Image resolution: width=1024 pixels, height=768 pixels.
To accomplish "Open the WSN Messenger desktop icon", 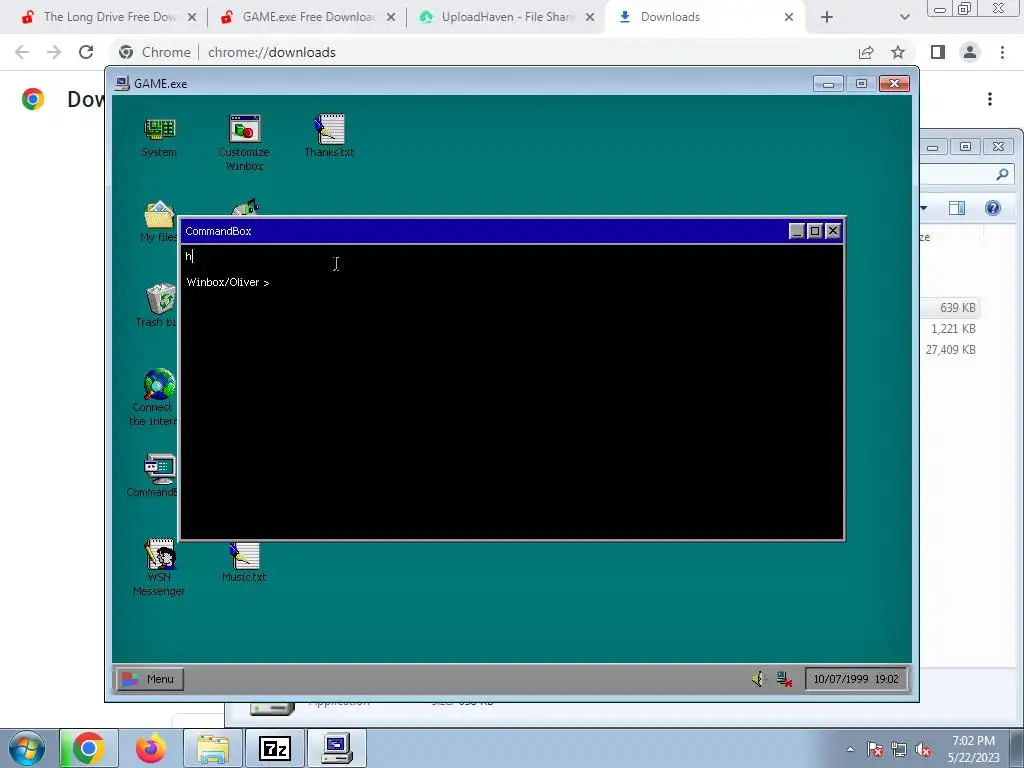I will tap(159, 567).
